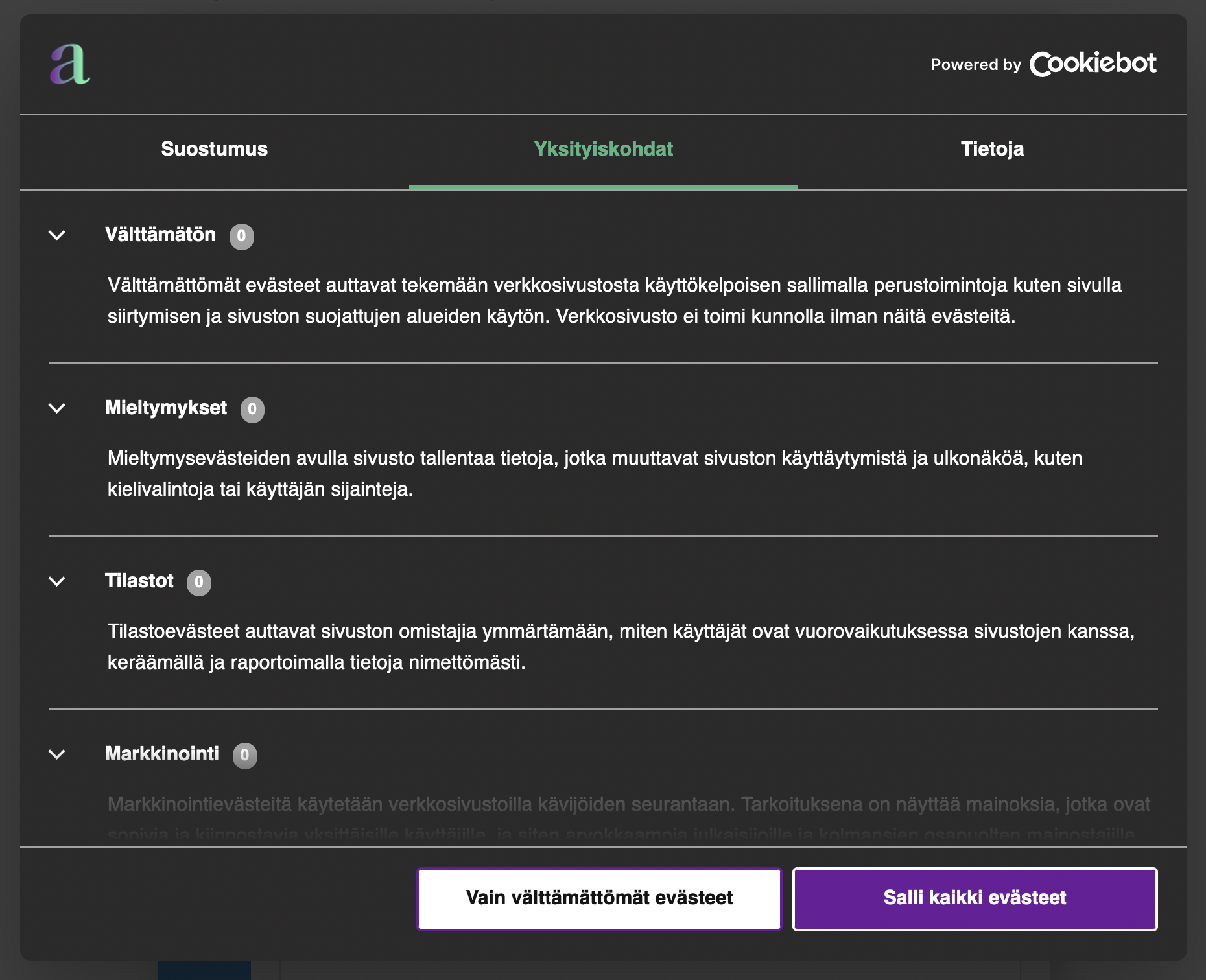Screen dimensions: 1206x980
Task: Accept all with 'Salli kaikki evästeet'
Action: point(975,898)
